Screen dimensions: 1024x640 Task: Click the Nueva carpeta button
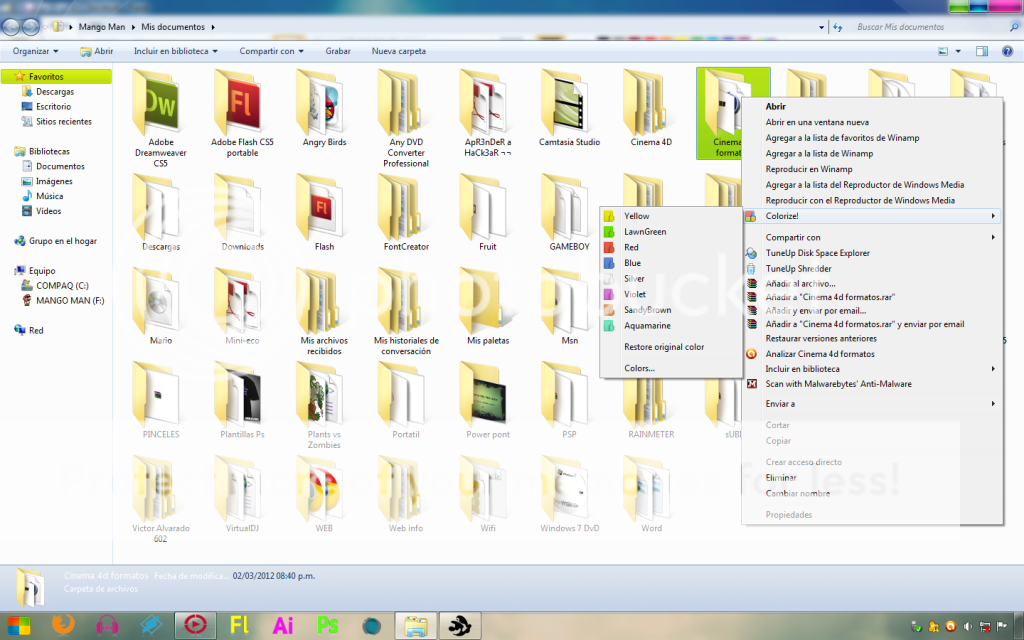pos(398,51)
